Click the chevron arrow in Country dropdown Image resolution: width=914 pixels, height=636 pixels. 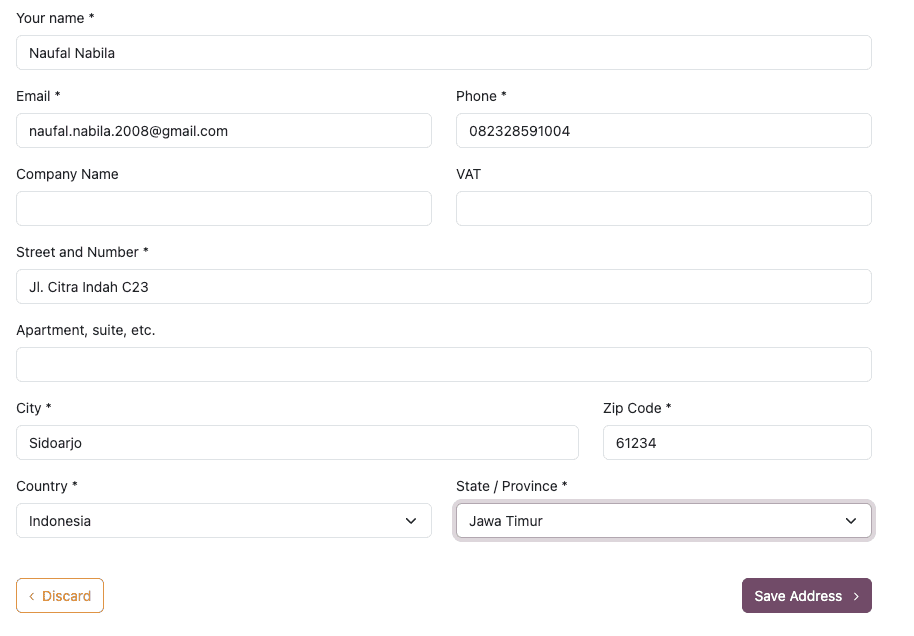coord(411,521)
